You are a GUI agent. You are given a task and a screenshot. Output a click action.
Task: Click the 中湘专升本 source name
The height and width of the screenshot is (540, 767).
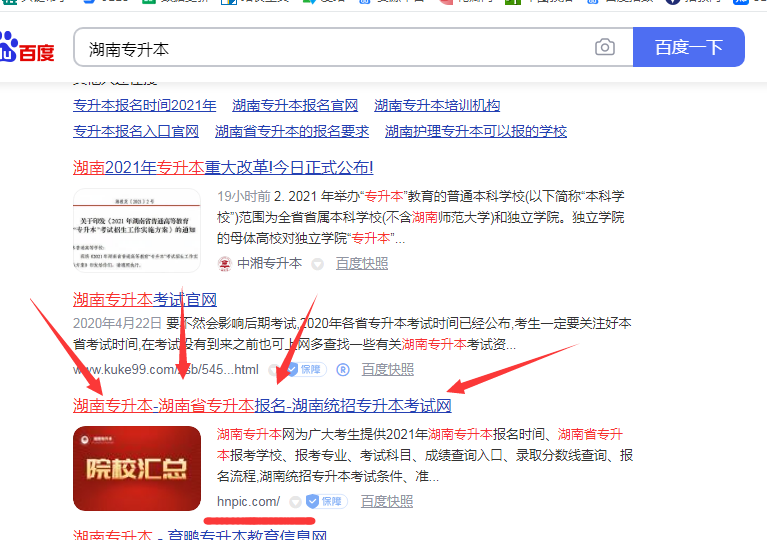269,264
